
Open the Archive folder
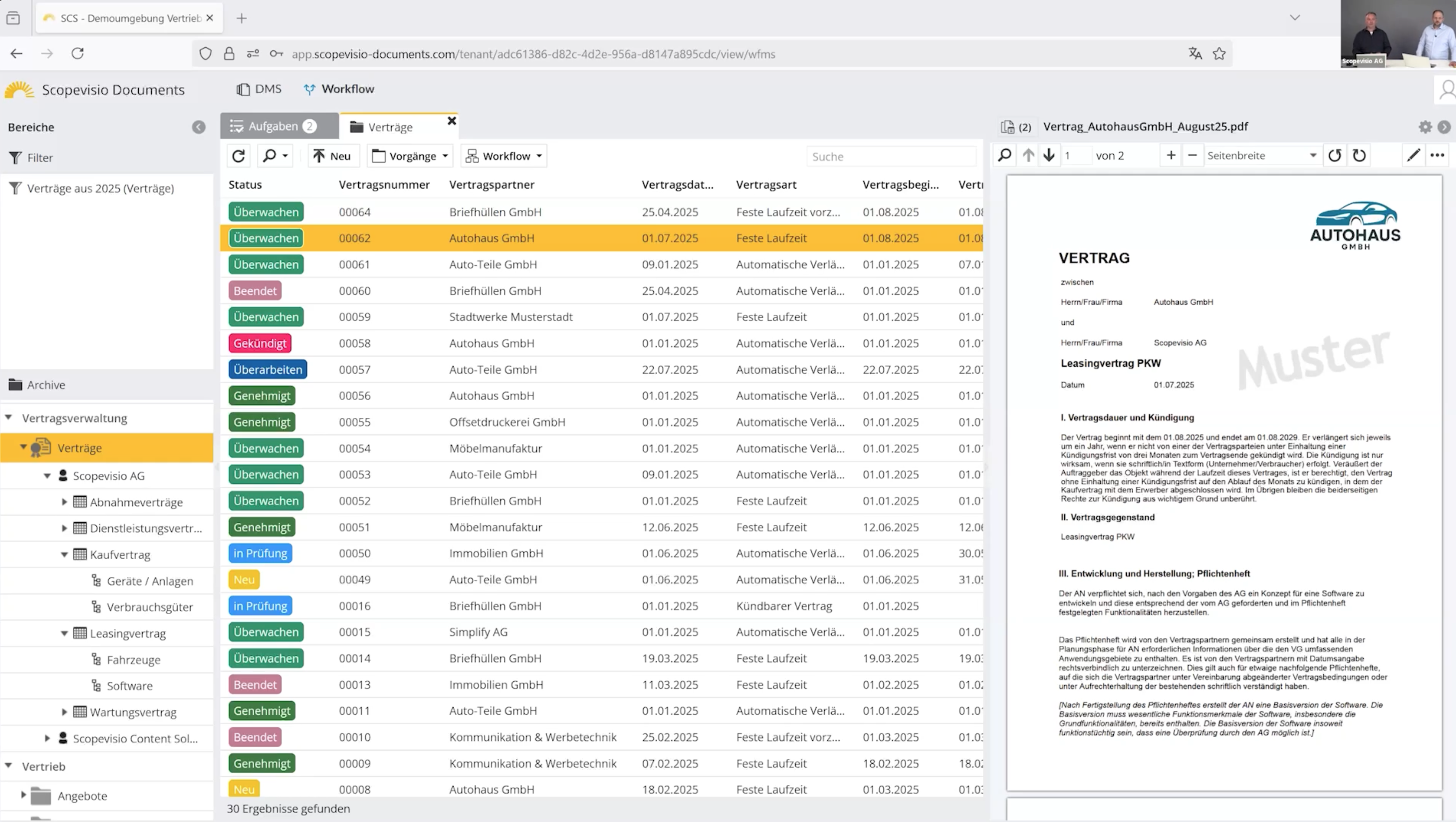click(37, 385)
